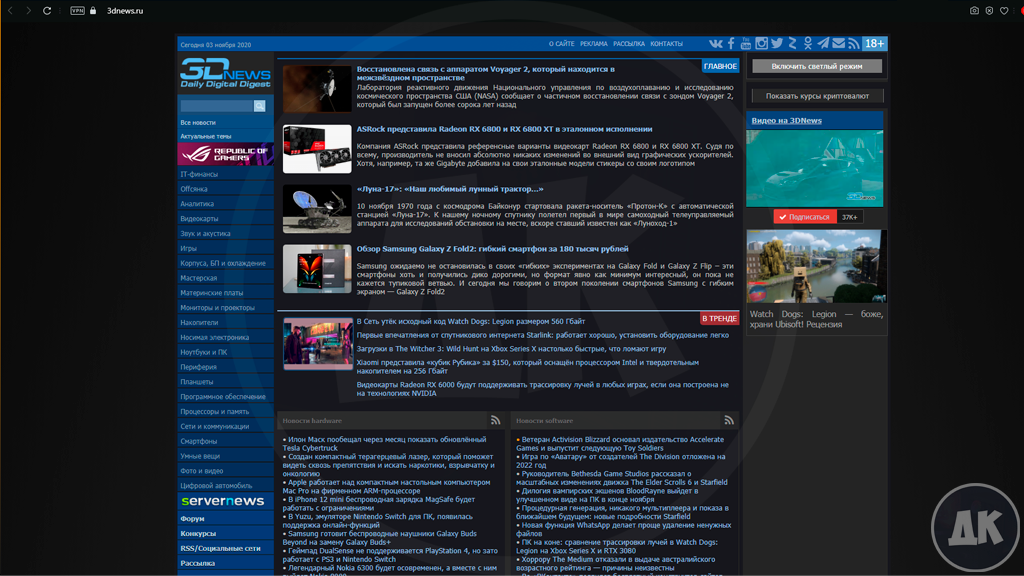
Task: Click the site security padlock icon
Action: click(93, 10)
